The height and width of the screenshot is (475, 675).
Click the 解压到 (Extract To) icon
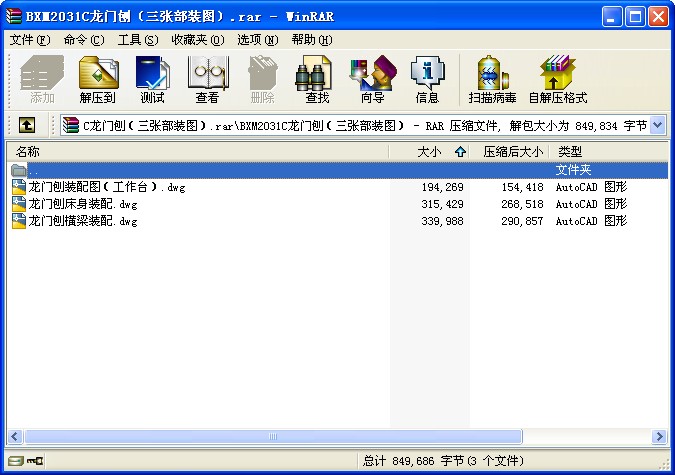tap(98, 79)
